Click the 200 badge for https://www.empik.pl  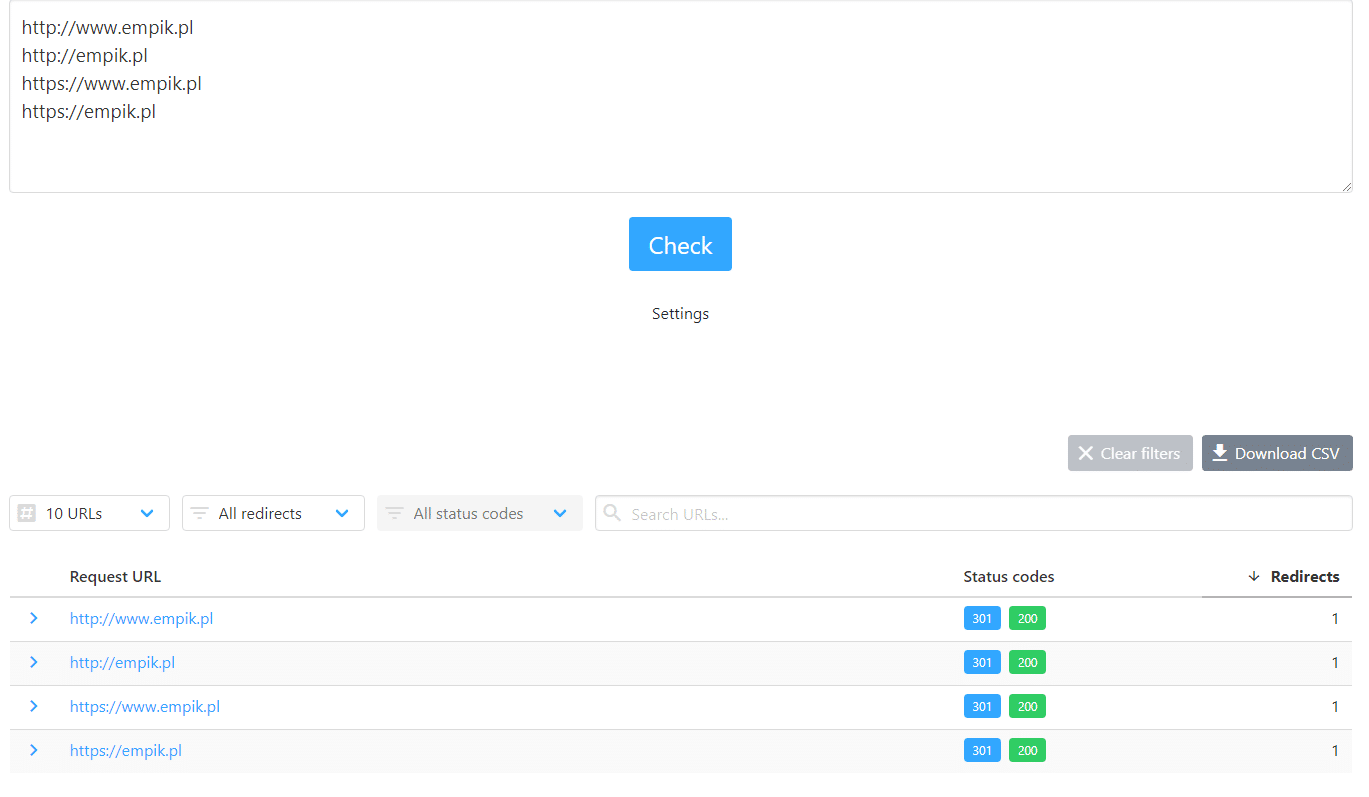pyautogui.click(x=1027, y=707)
